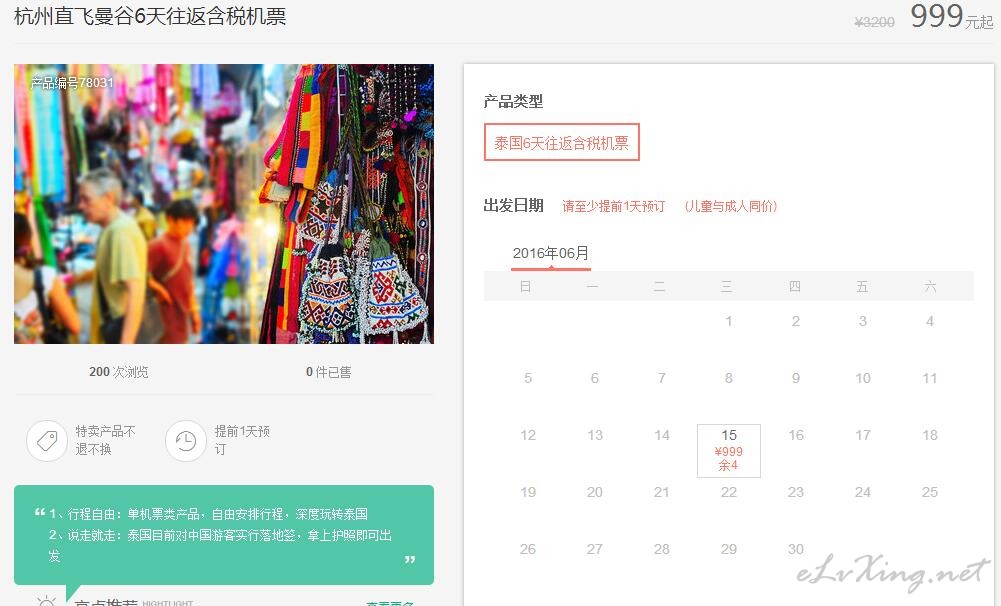
Task: Select date 14 in the June calendar
Action: tap(662, 435)
